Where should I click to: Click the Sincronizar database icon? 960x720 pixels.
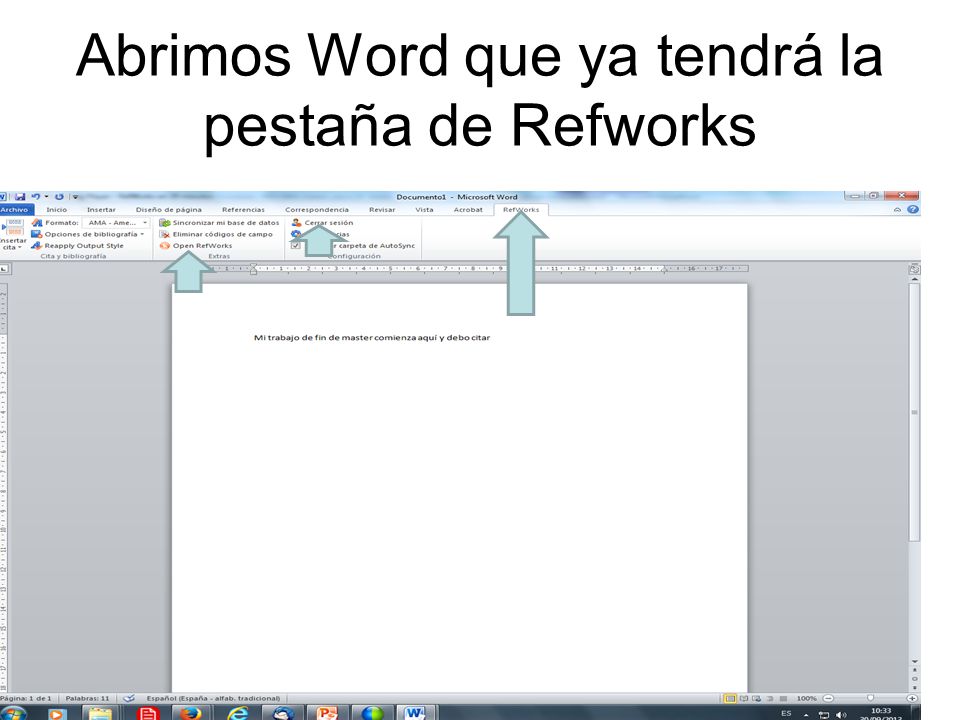coord(164,223)
